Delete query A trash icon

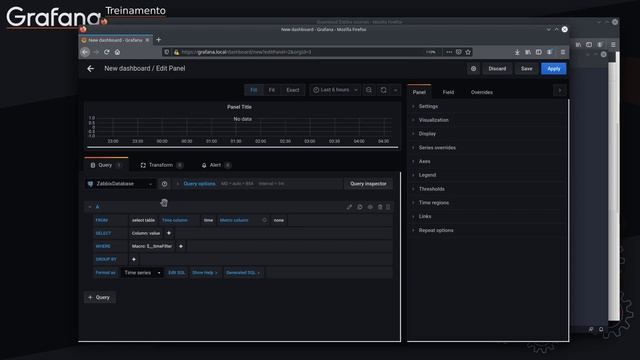point(380,207)
